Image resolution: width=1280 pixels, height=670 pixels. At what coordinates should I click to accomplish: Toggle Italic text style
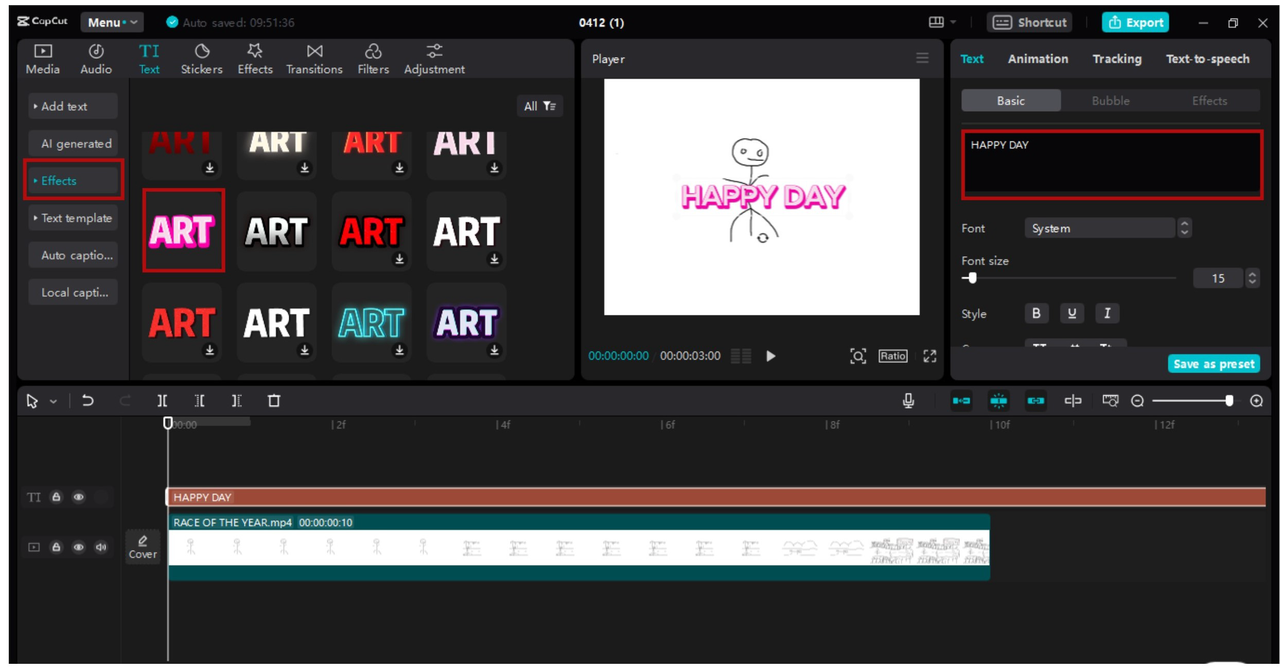point(1106,313)
